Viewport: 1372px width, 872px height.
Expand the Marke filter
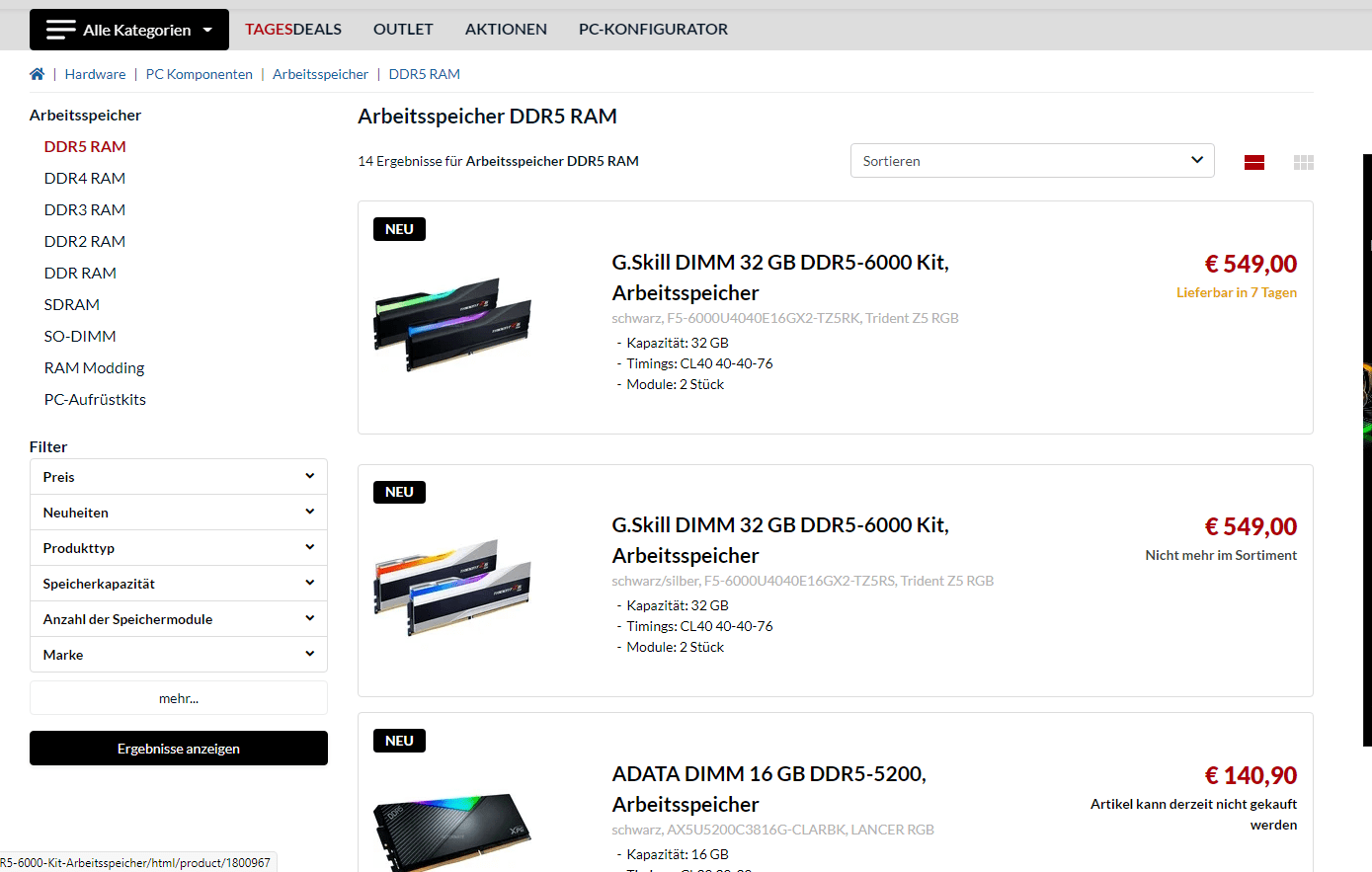click(x=179, y=655)
